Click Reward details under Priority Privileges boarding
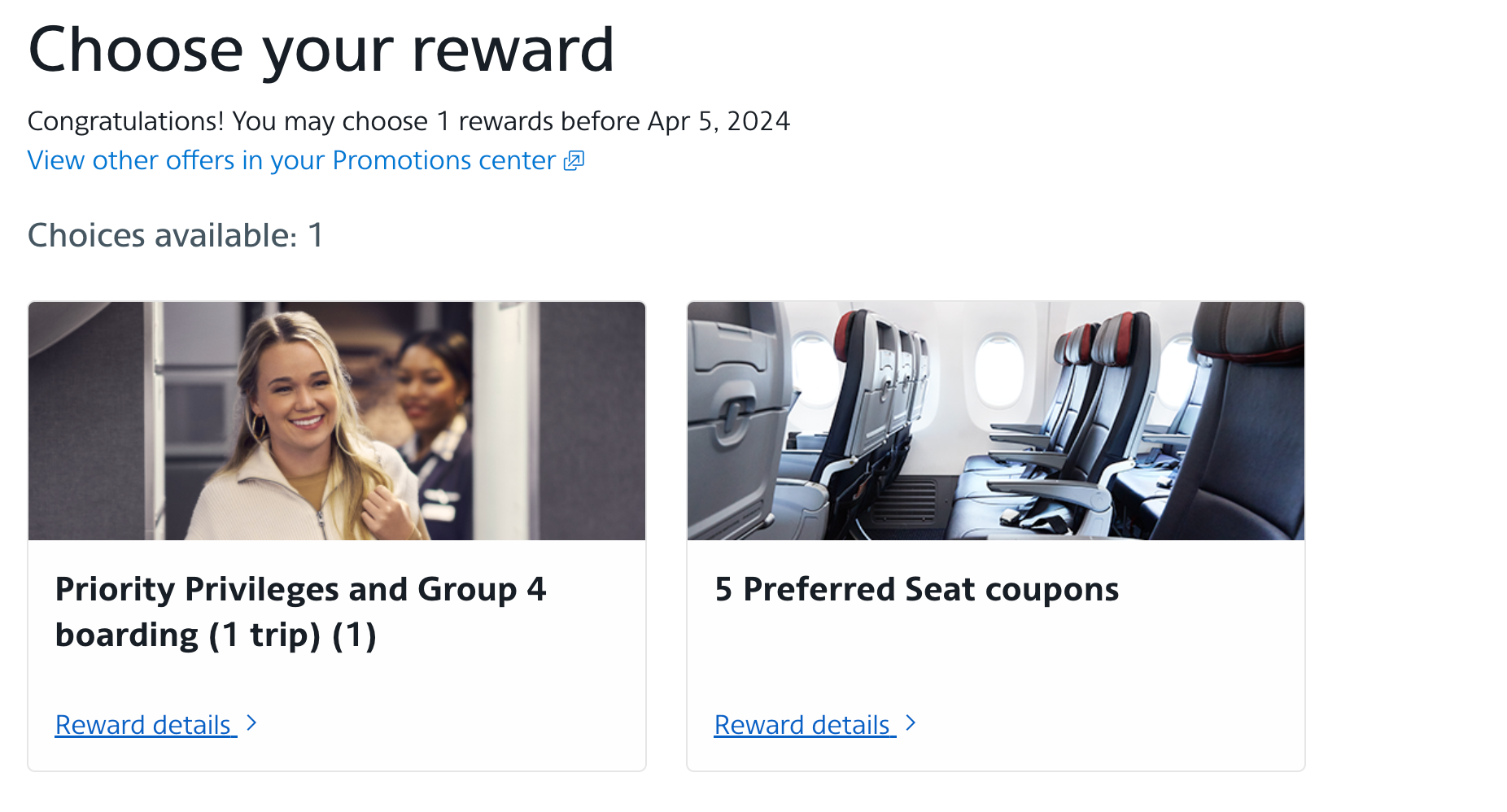 tap(144, 724)
